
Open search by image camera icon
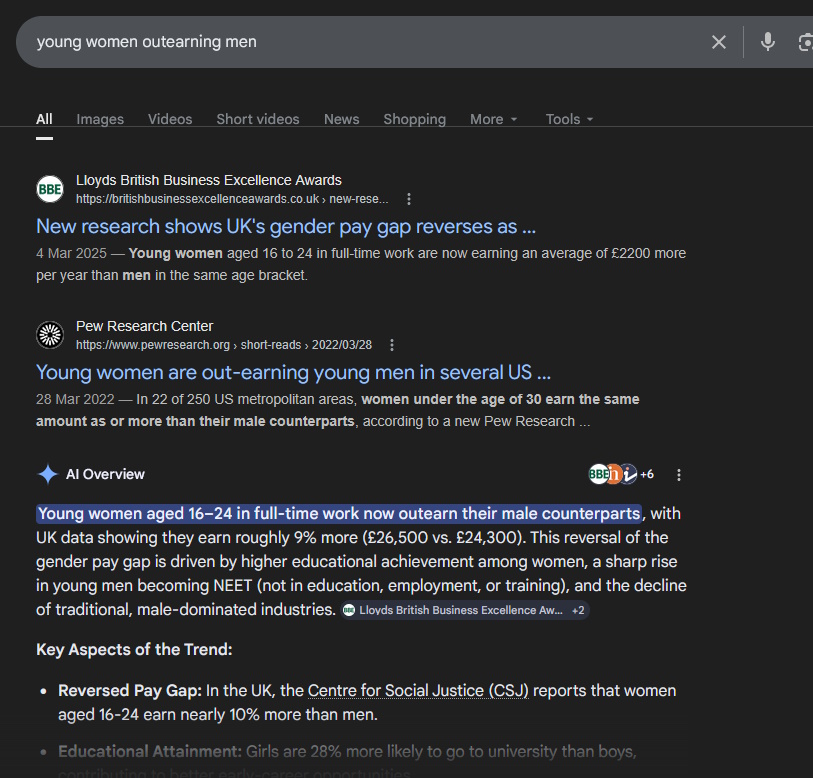click(805, 42)
